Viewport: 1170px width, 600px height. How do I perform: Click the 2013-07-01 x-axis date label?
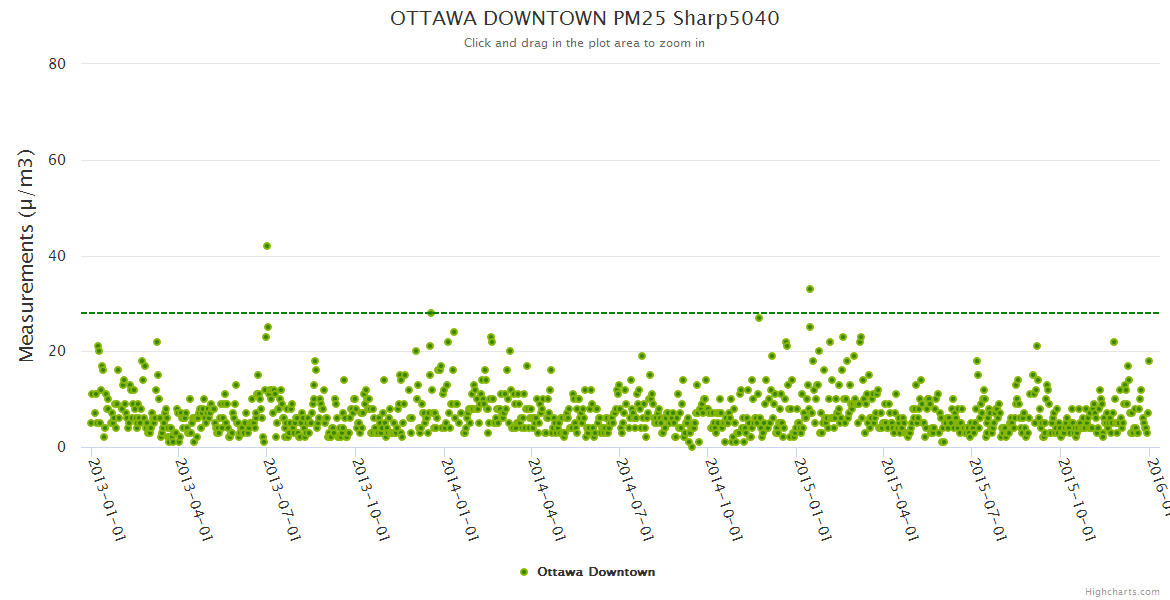(x=282, y=485)
